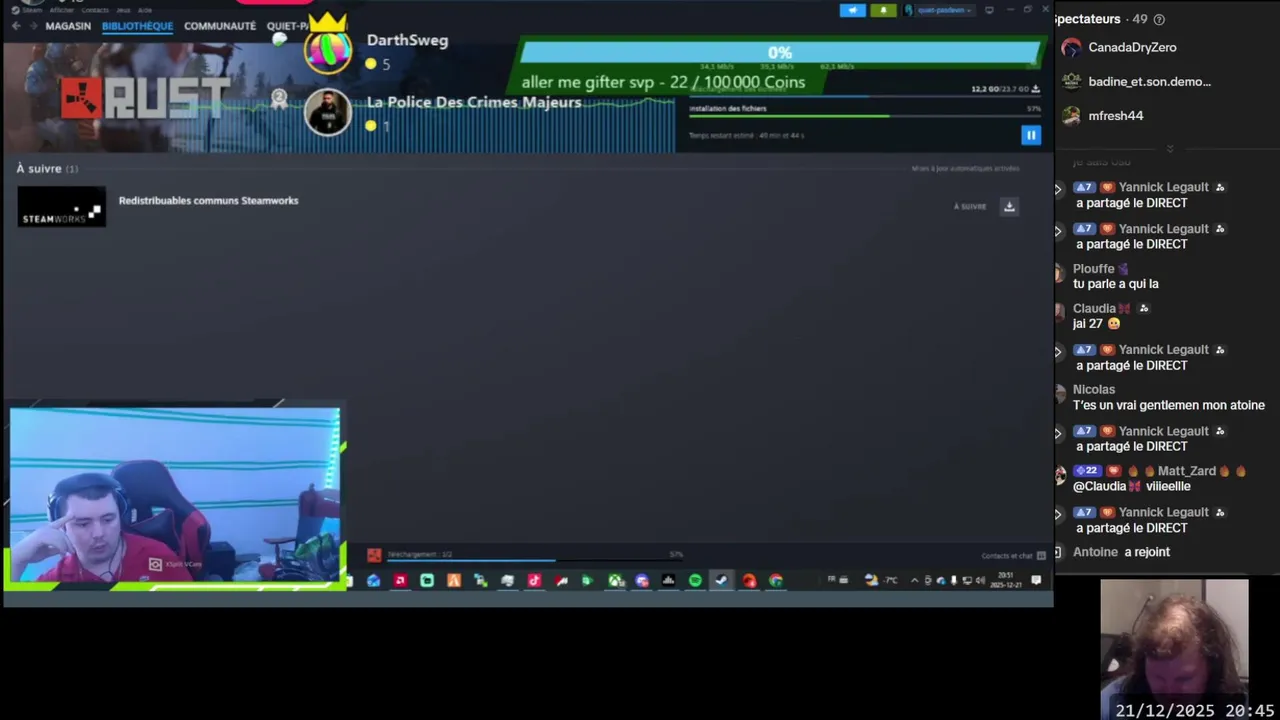Click the Mises à jour automatiques activées link

[x=965, y=169]
